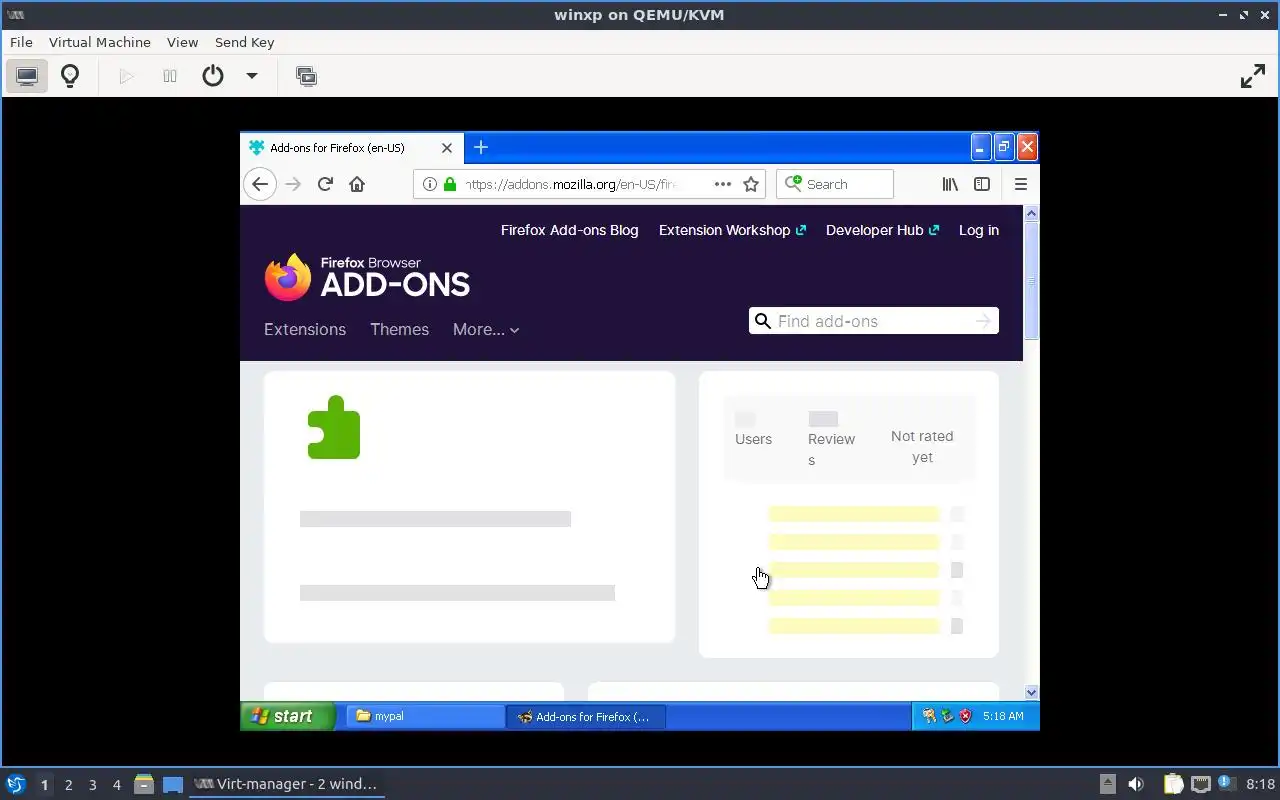Click the power Shut Down button icon

point(213,76)
